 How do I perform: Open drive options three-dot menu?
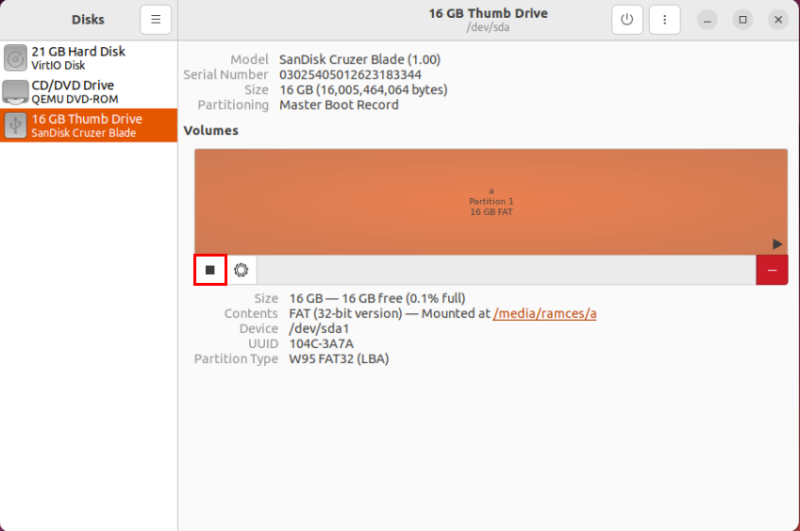[x=664, y=20]
